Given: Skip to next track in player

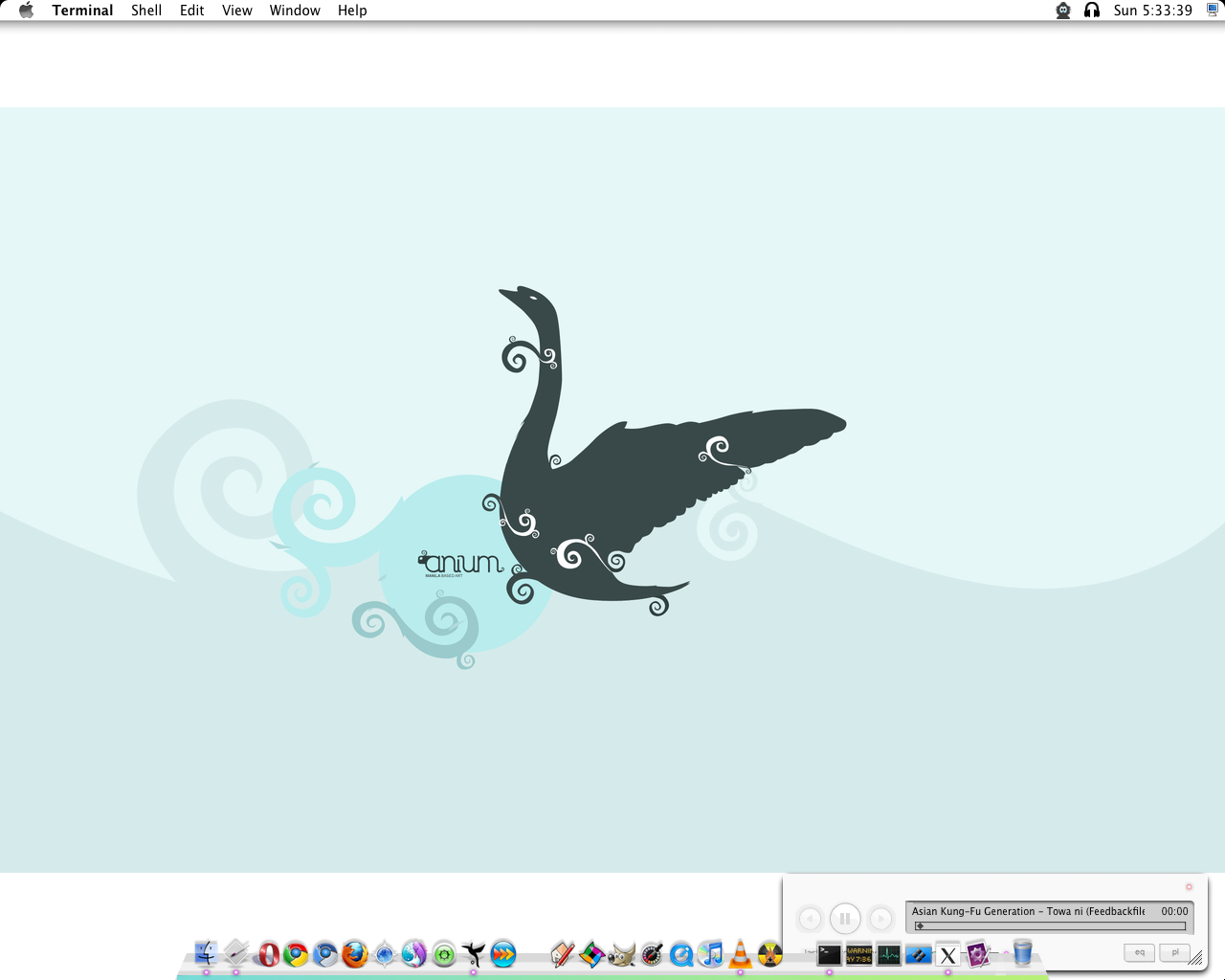Looking at the screenshot, I should point(880,919).
